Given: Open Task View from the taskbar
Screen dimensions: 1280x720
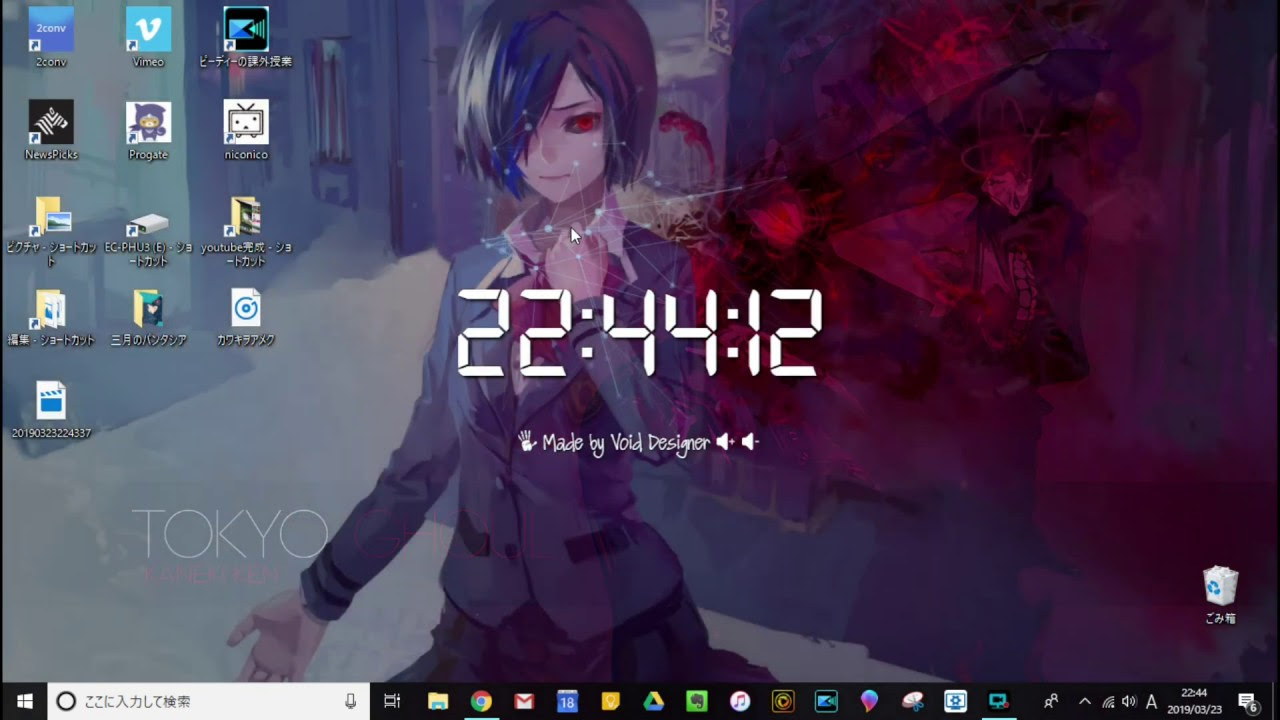Looking at the screenshot, I should click(393, 701).
